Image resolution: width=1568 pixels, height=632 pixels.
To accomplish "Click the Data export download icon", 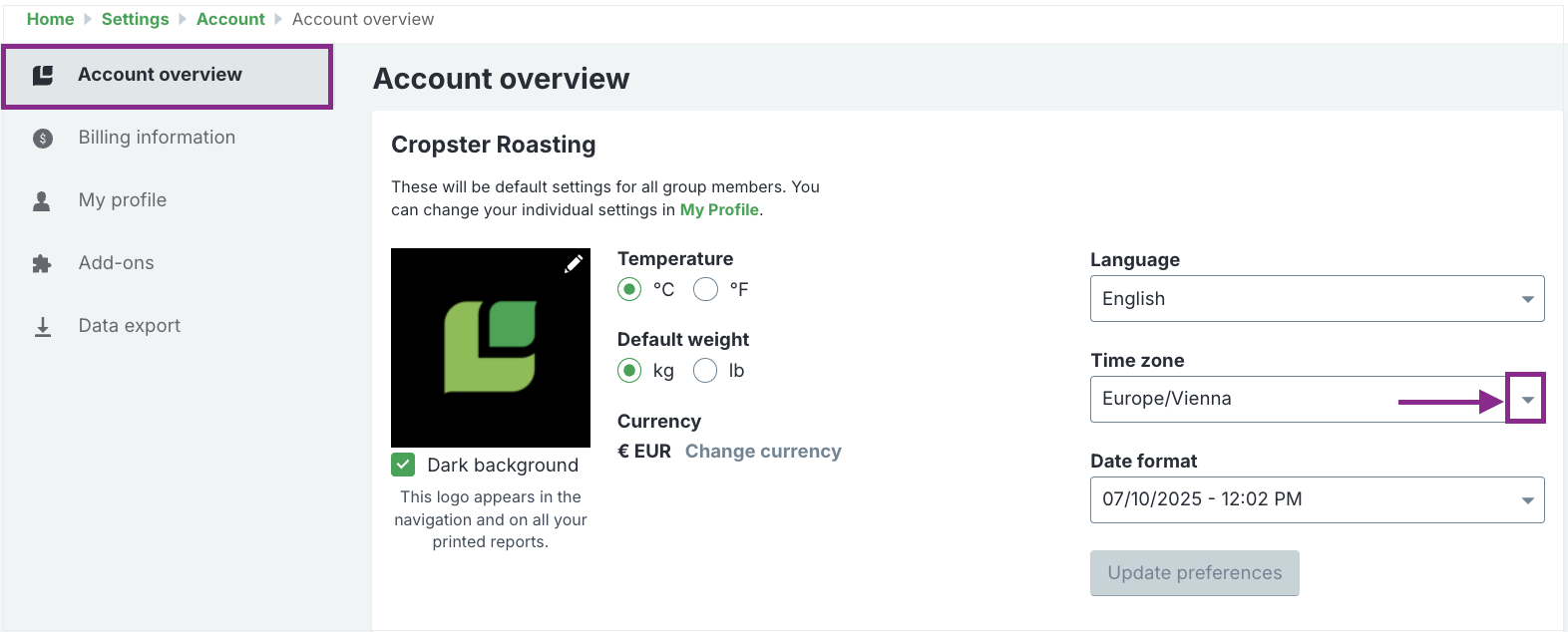I will pos(43,327).
